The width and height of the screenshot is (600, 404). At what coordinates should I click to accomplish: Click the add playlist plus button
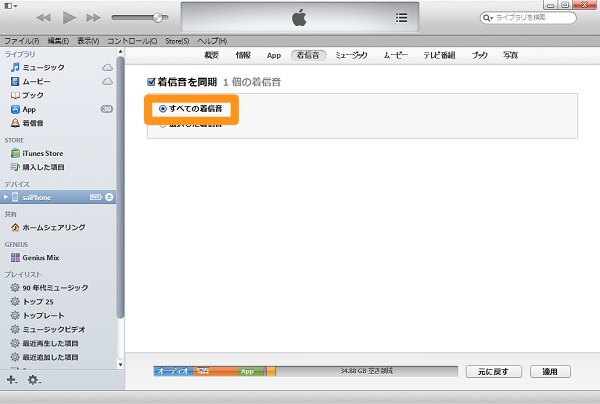click(12, 380)
